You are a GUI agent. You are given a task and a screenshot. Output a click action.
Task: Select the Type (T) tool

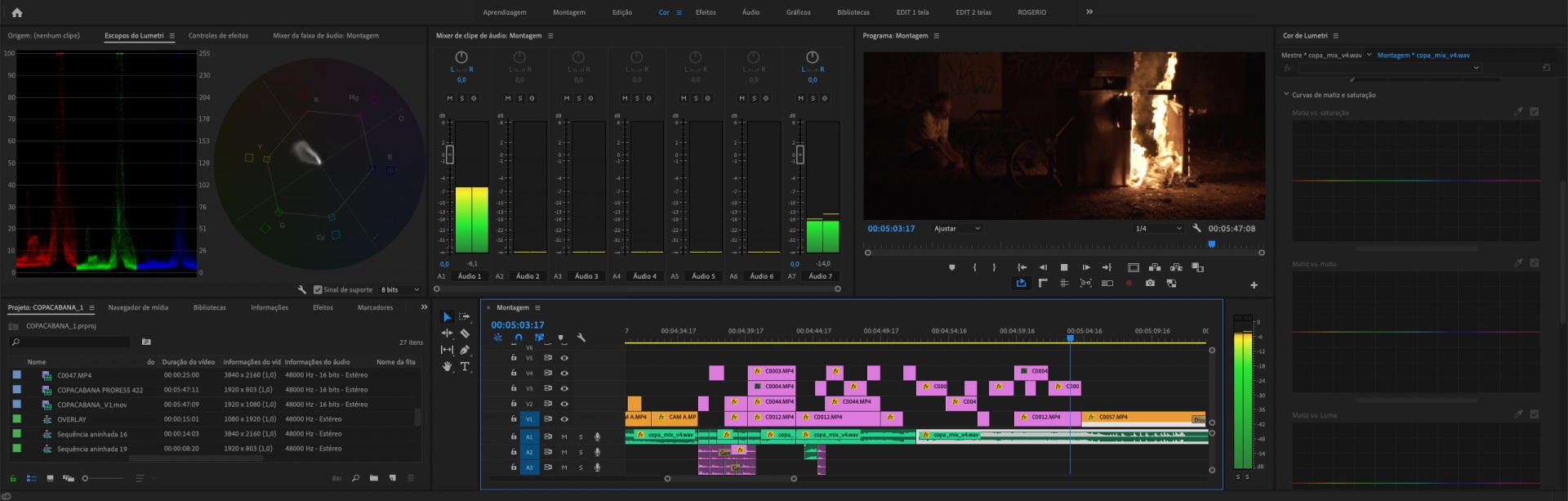465,367
